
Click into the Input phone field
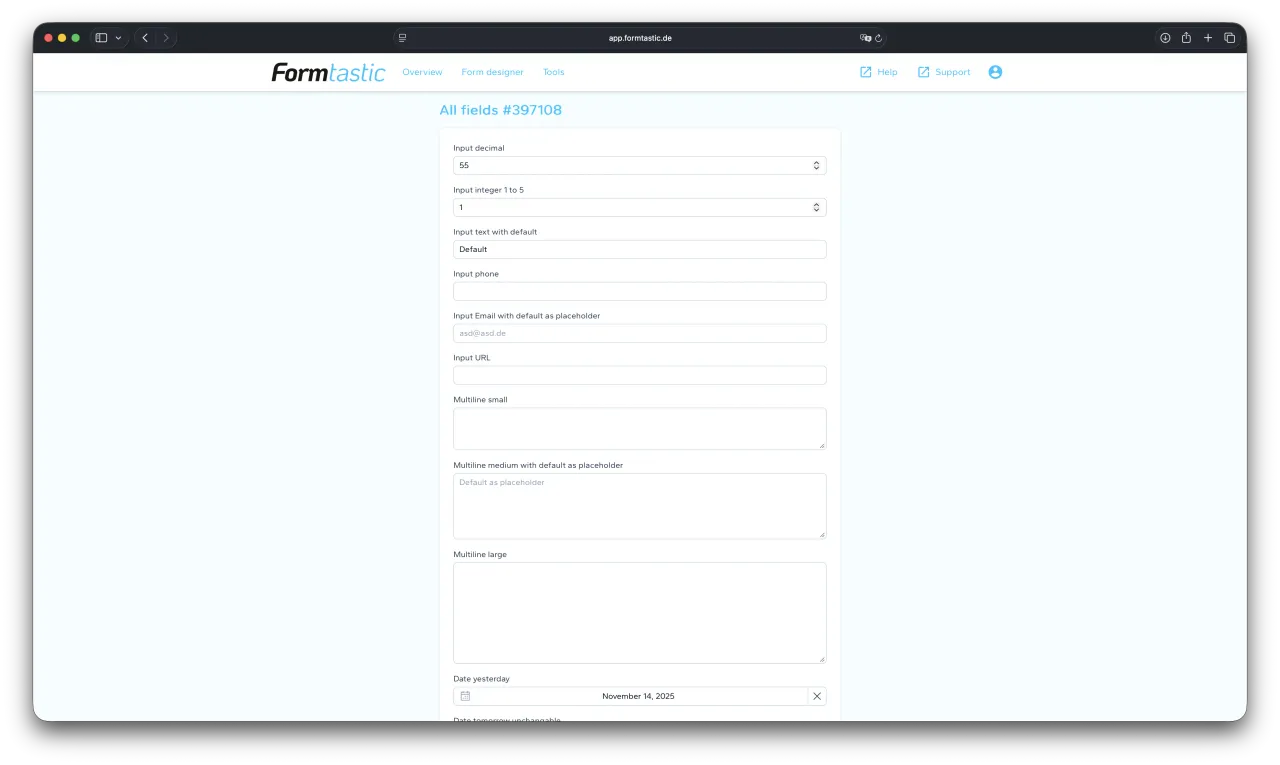(x=639, y=291)
